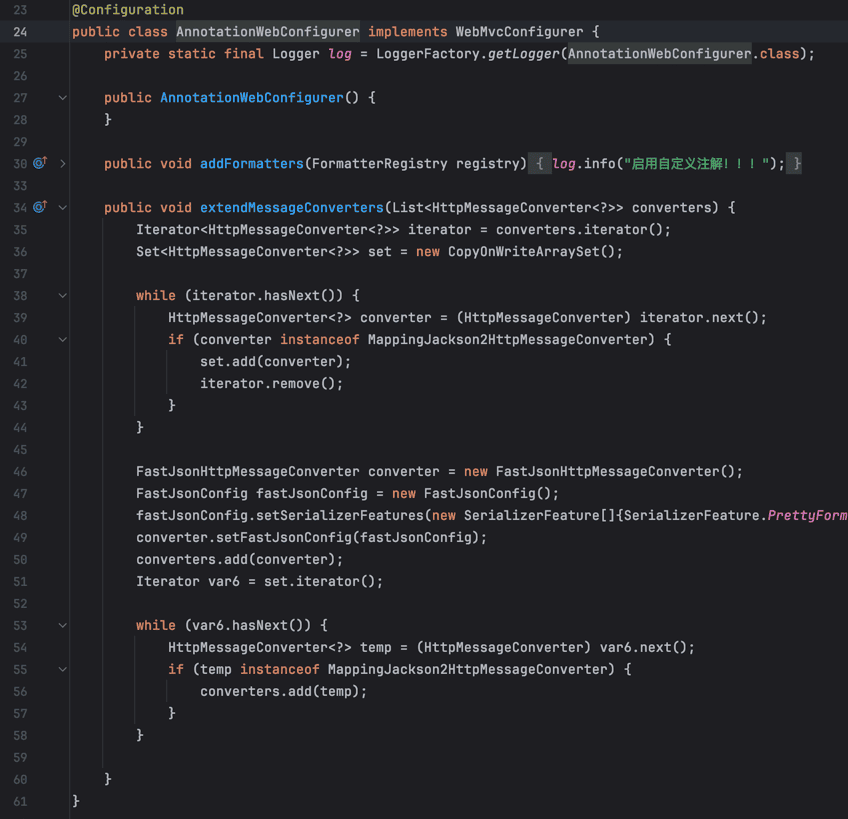Click set.add(converter) on line 41

pyautogui.click(x=272, y=361)
